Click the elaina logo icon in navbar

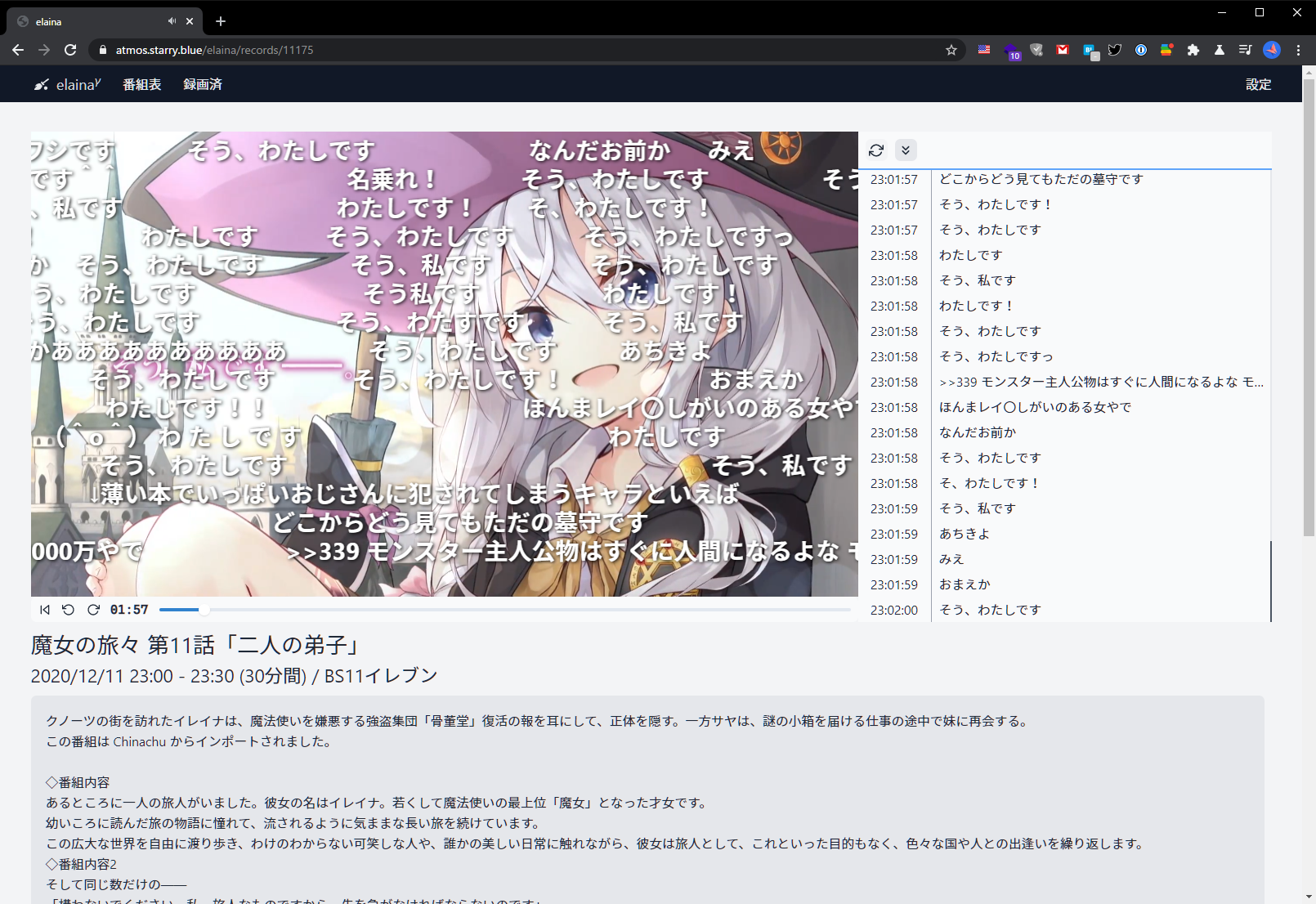(41, 84)
